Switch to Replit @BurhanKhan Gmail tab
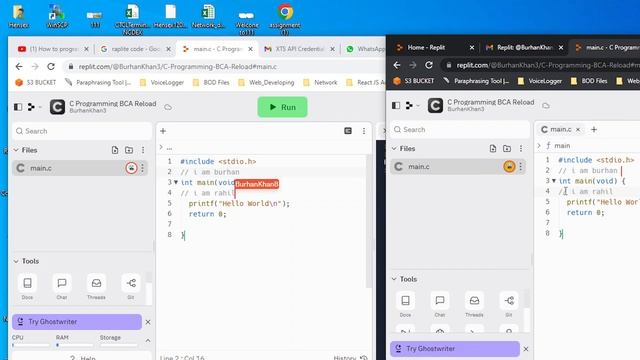Image resolution: width=640 pixels, height=360 pixels. point(524,47)
